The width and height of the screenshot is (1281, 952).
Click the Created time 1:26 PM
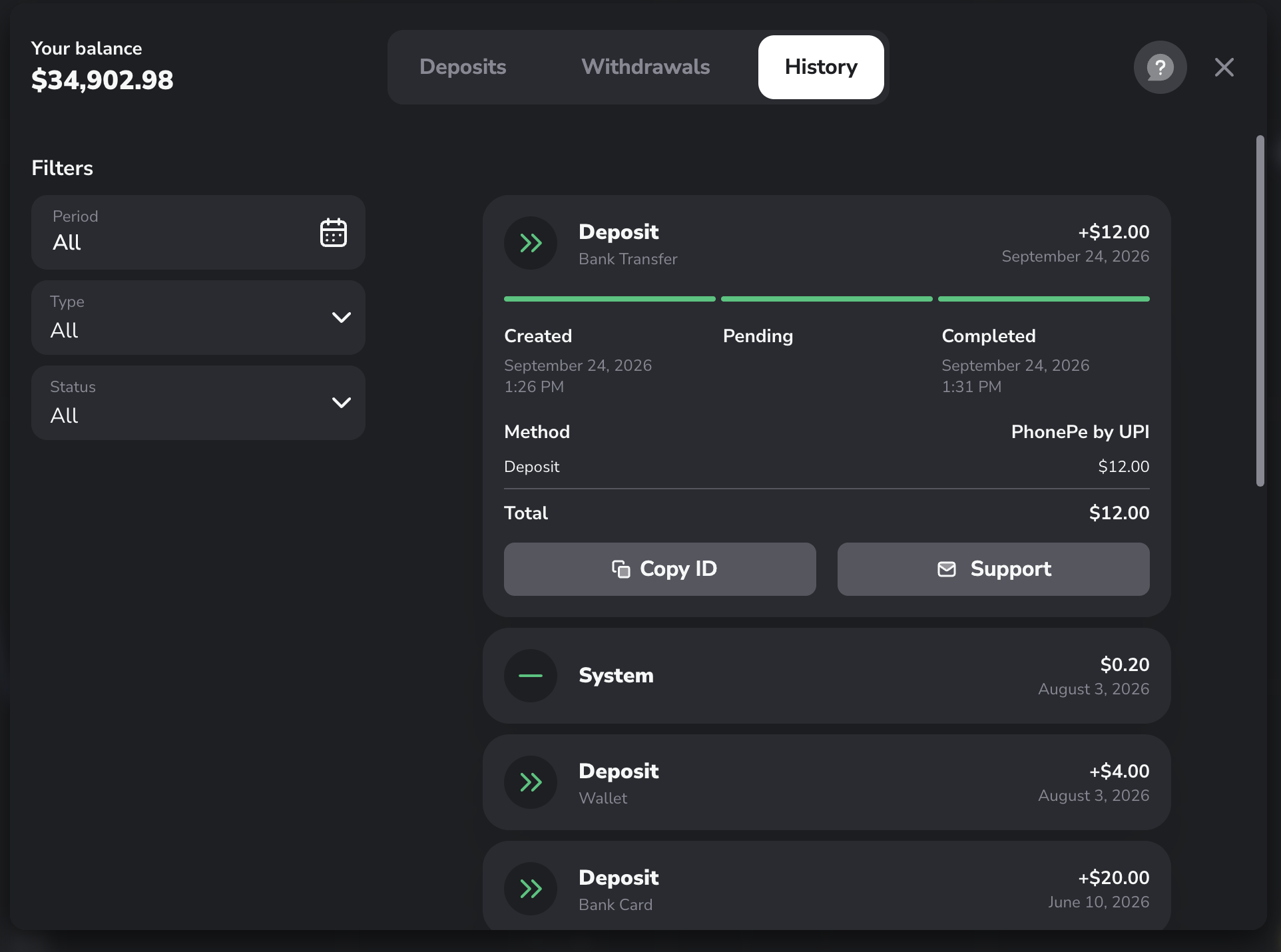pos(534,387)
